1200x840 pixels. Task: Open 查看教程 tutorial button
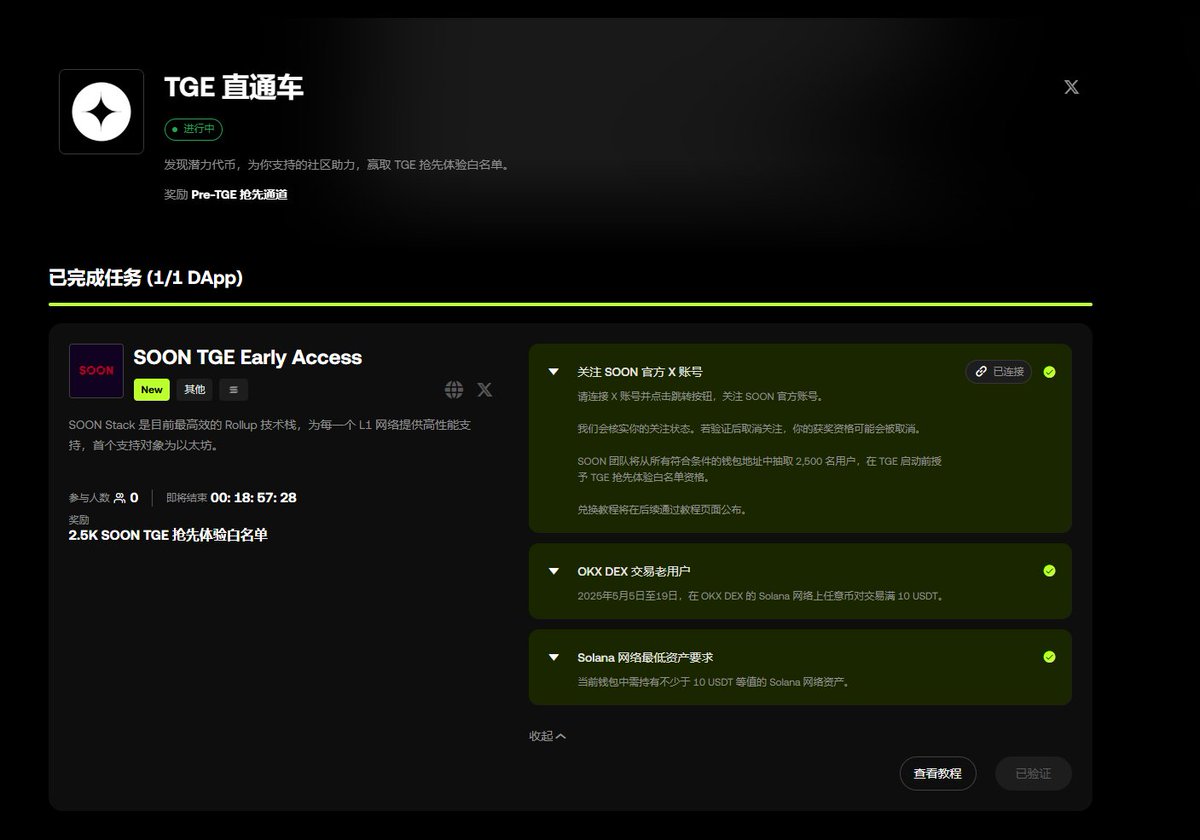click(x=938, y=773)
